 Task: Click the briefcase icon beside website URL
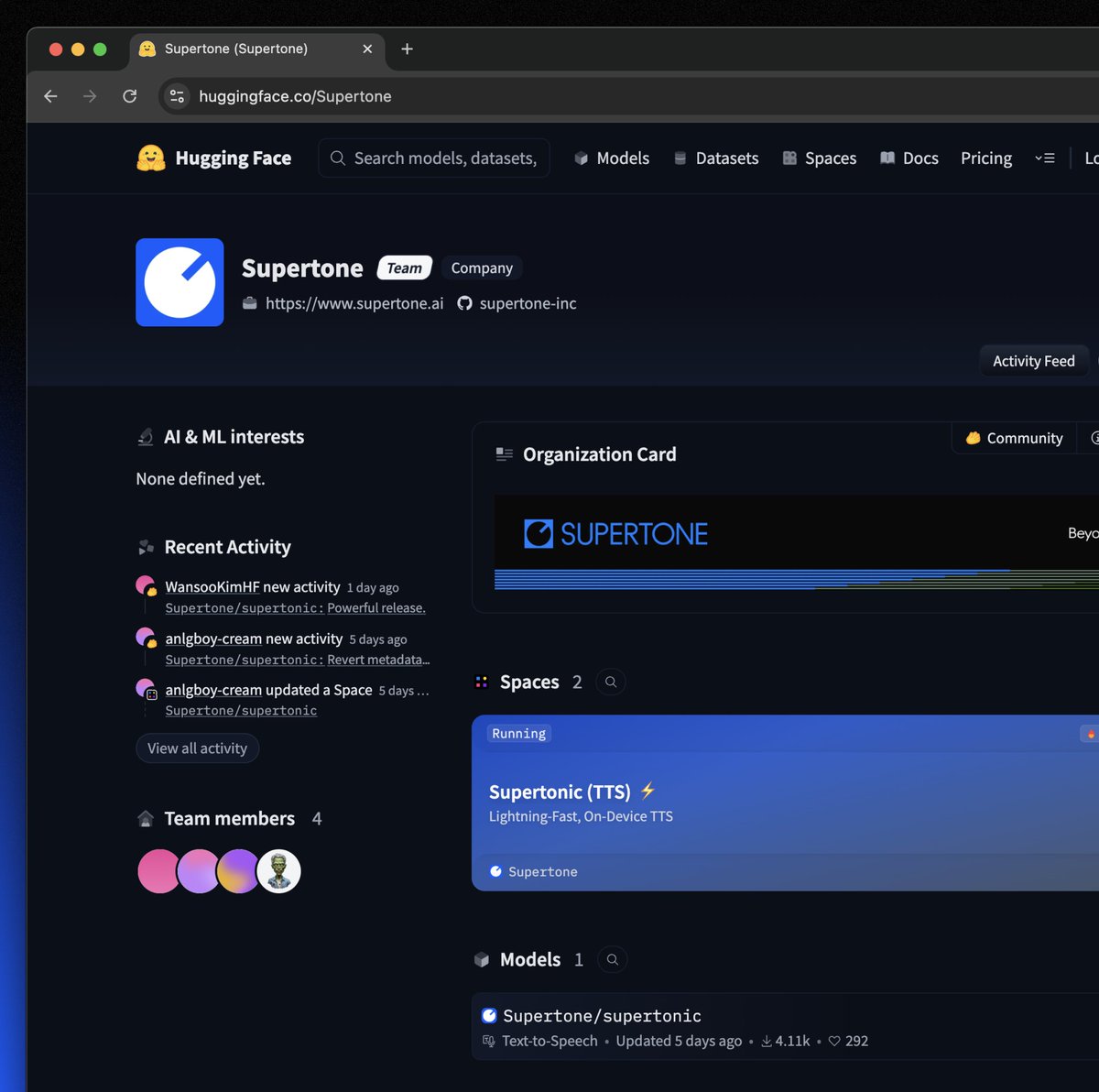(x=249, y=303)
